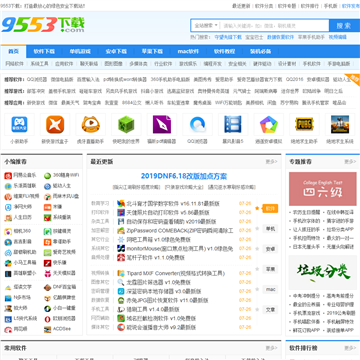Open the 四六级 College English Test banner
The image size is (360, 360).
[322, 189]
